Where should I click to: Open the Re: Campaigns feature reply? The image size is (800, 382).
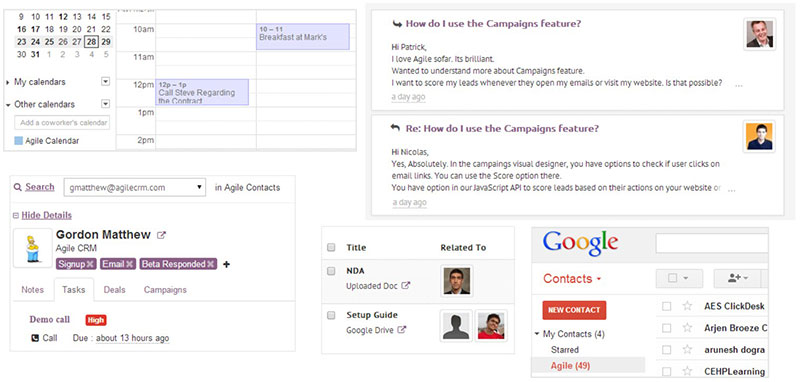click(502, 129)
